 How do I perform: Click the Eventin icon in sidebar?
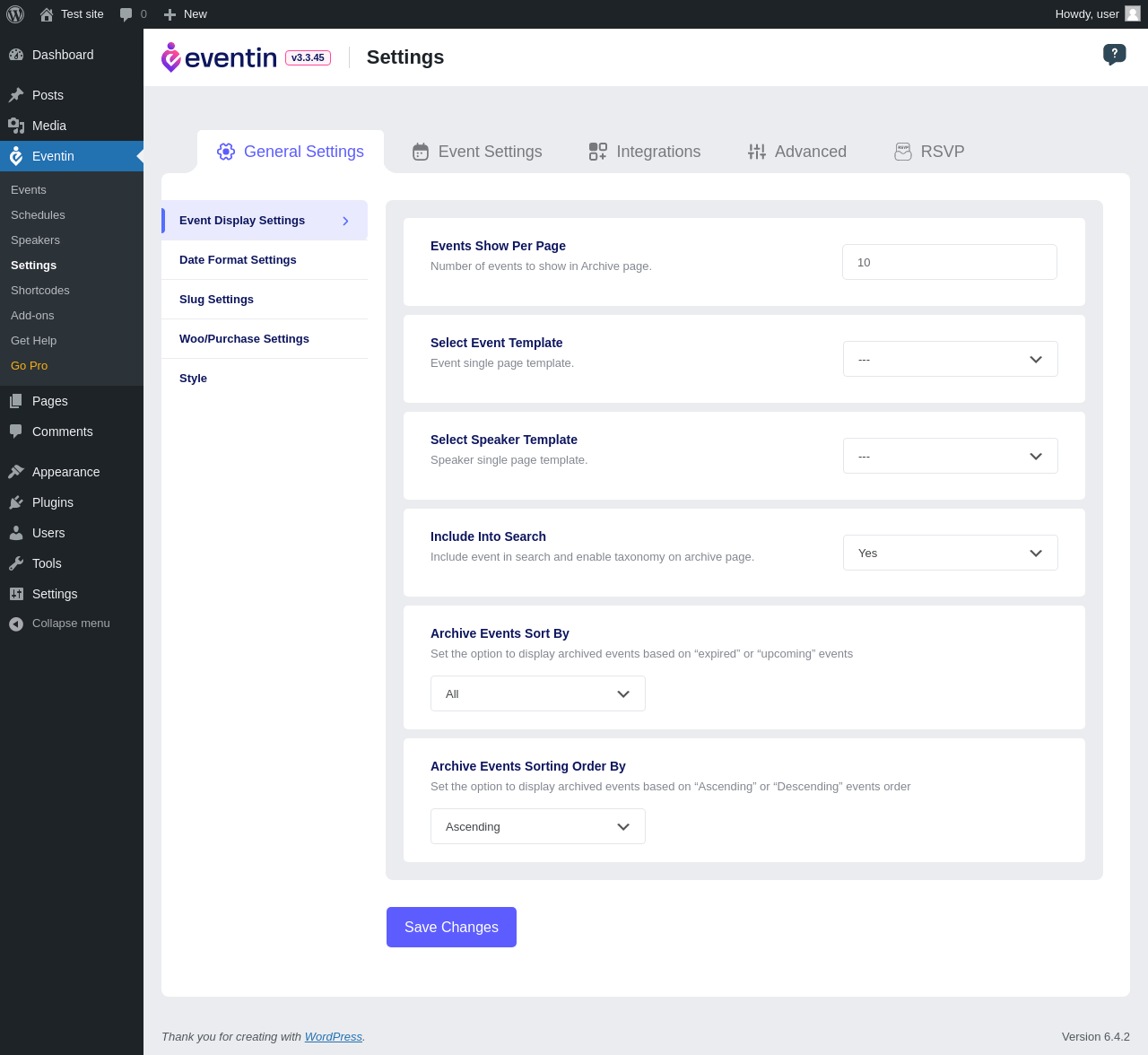(16, 156)
